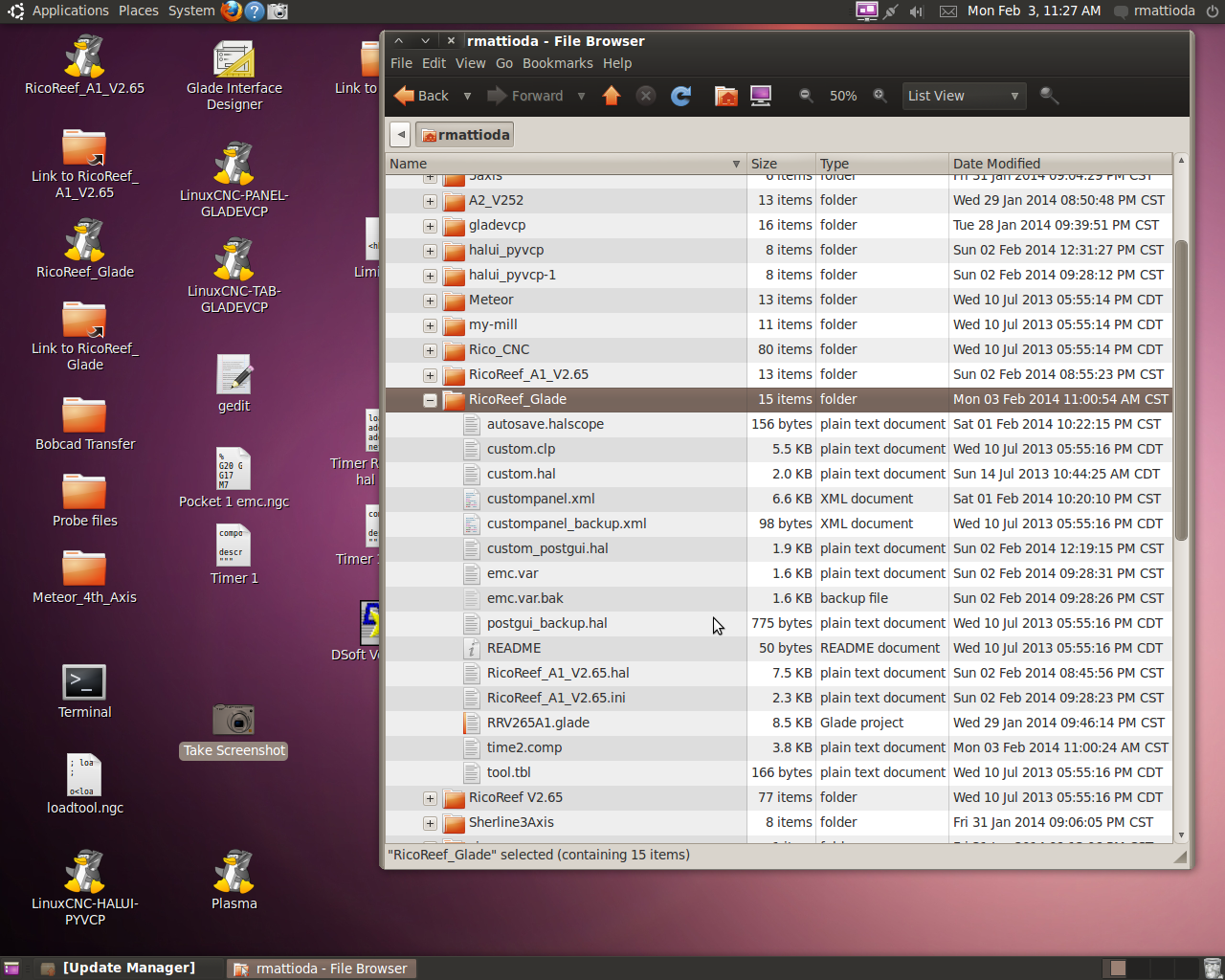Click the scrollbar down arrow

(1181, 835)
